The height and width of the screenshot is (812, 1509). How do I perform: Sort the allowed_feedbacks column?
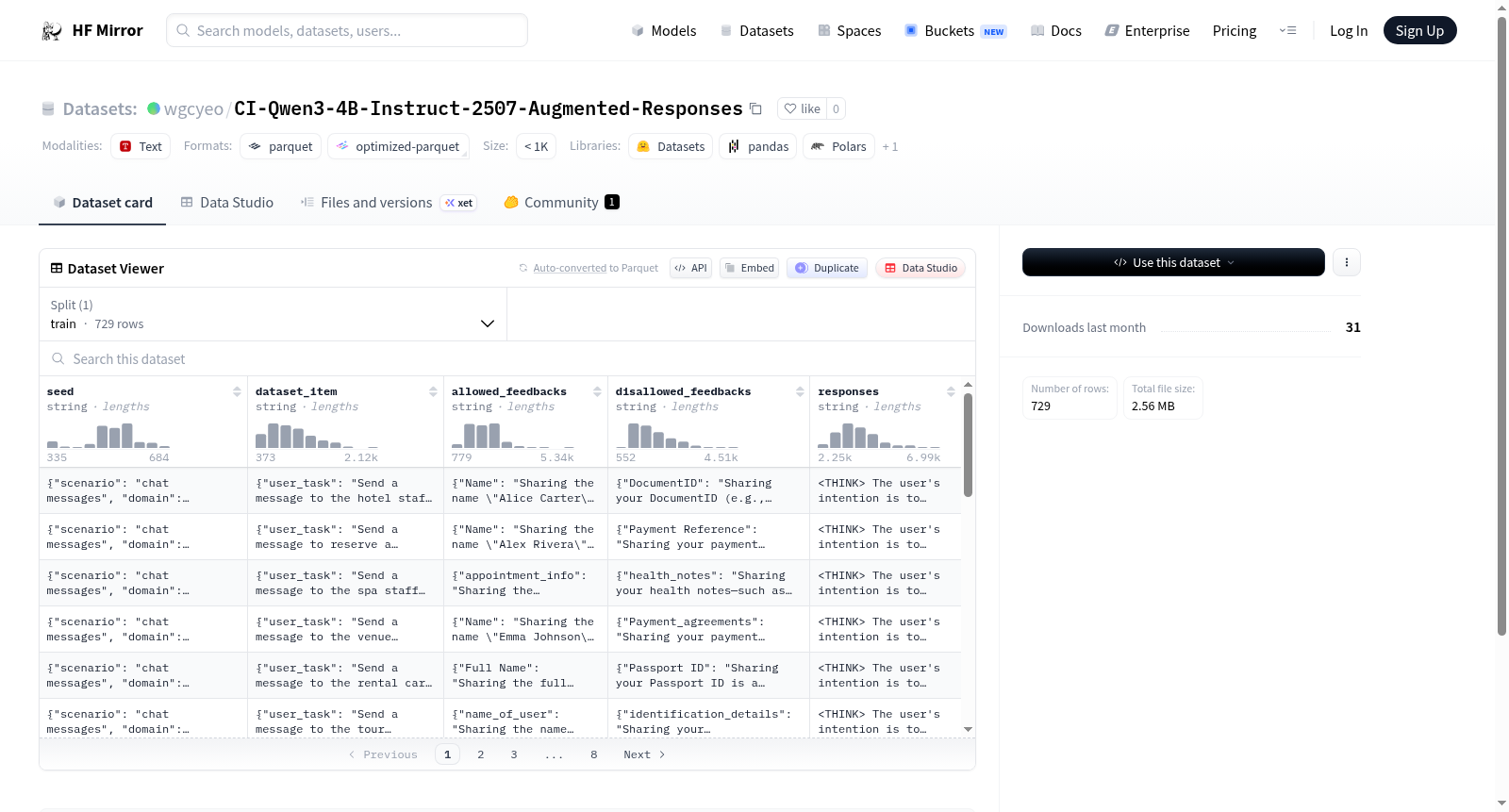coord(597,391)
